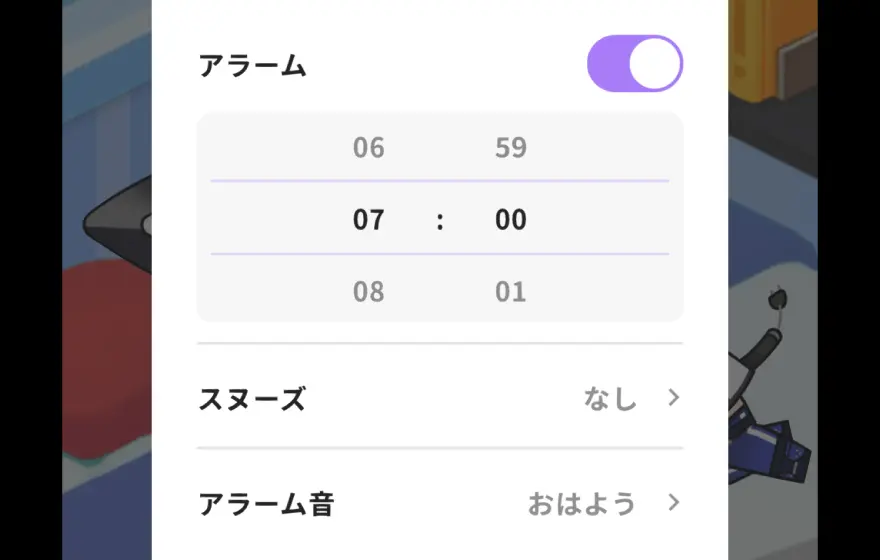
Task: Open the アラーム音 chevron arrow
Action: pos(674,502)
